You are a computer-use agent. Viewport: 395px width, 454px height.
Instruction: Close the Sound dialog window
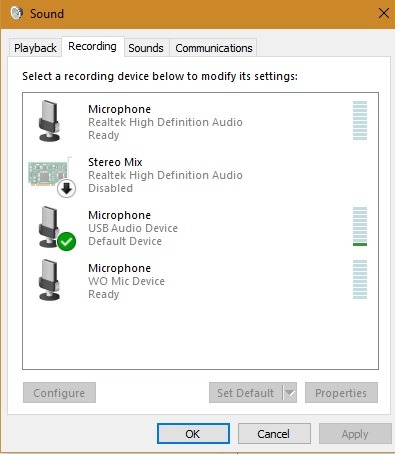(x=384, y=14)
